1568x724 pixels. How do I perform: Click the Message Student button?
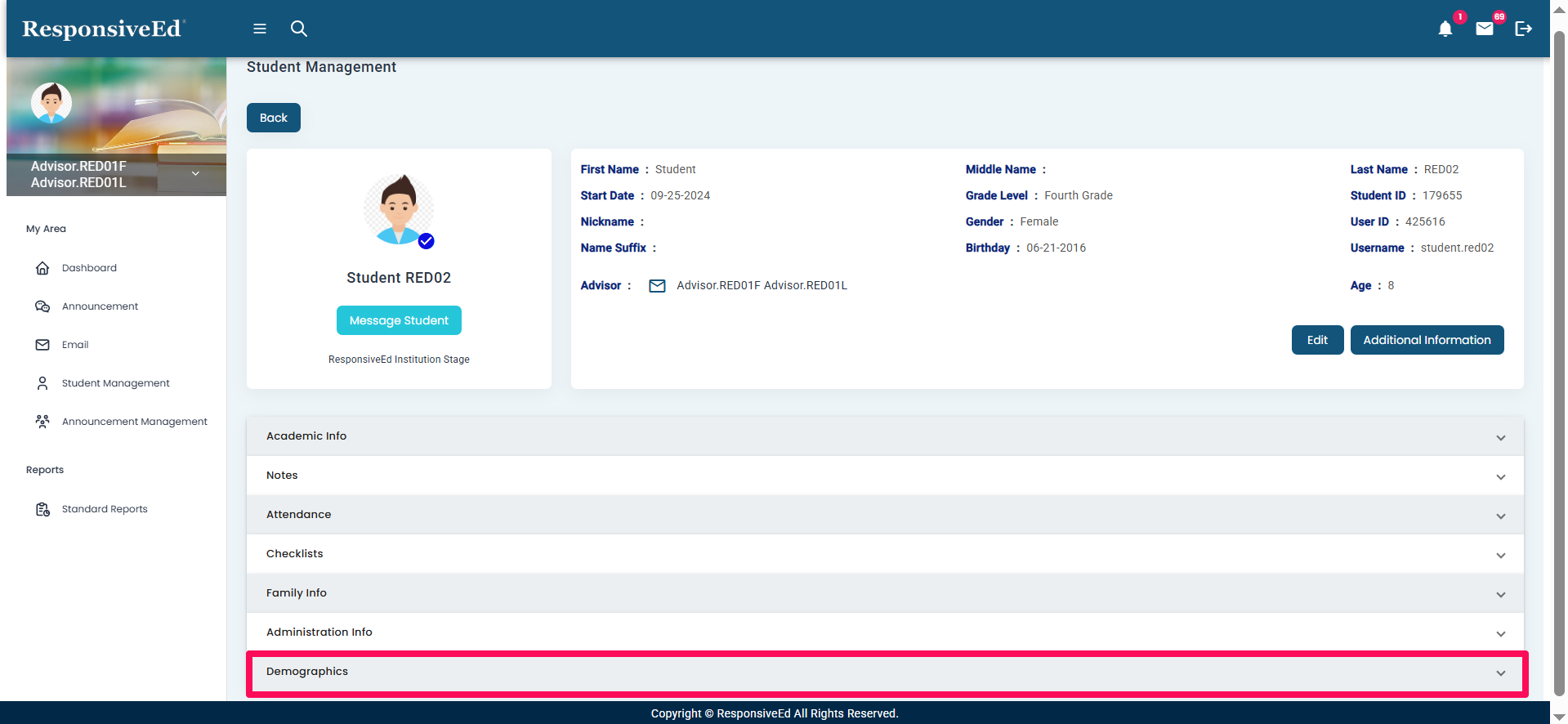coord(399,320)
